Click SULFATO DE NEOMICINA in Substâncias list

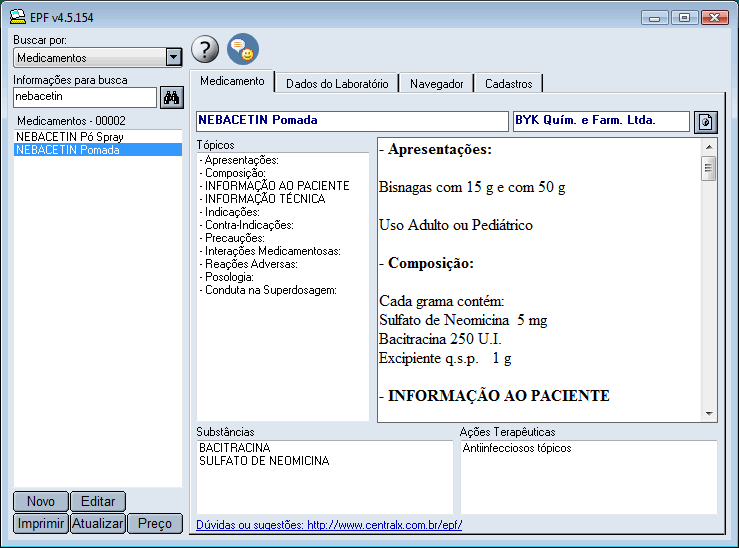[264, 461]
